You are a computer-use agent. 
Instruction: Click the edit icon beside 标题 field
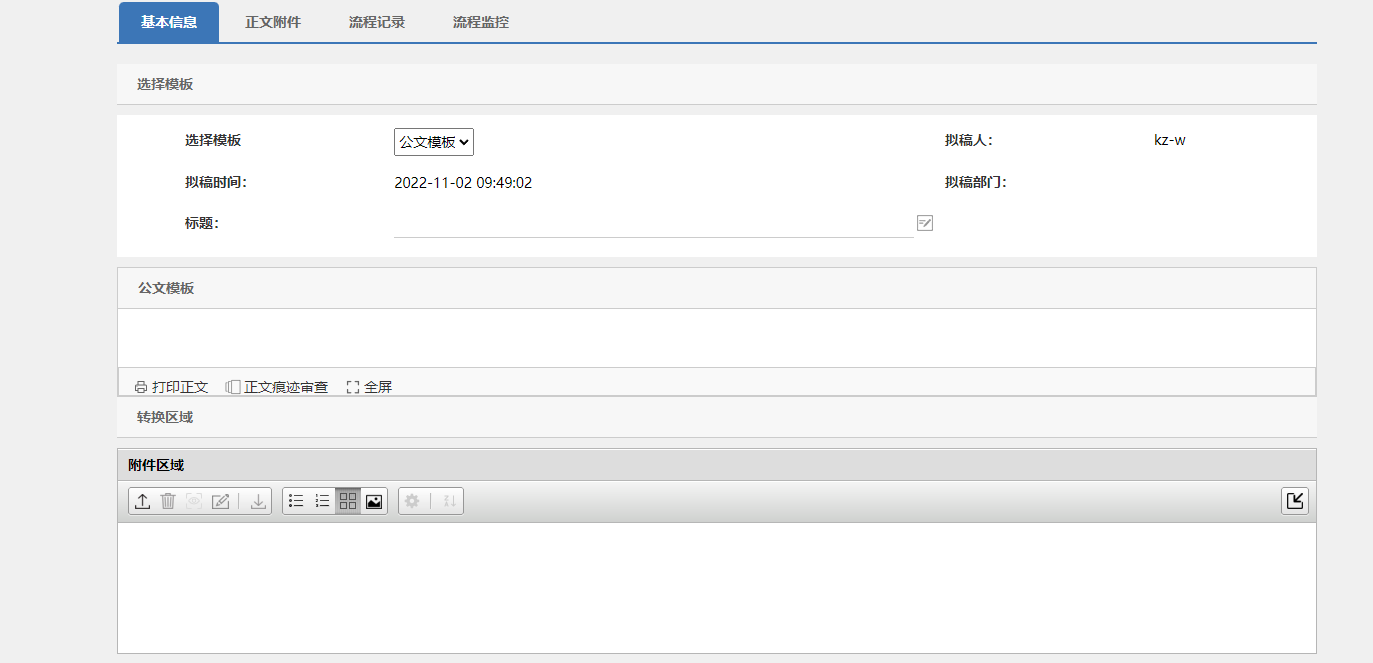point(924,222)
